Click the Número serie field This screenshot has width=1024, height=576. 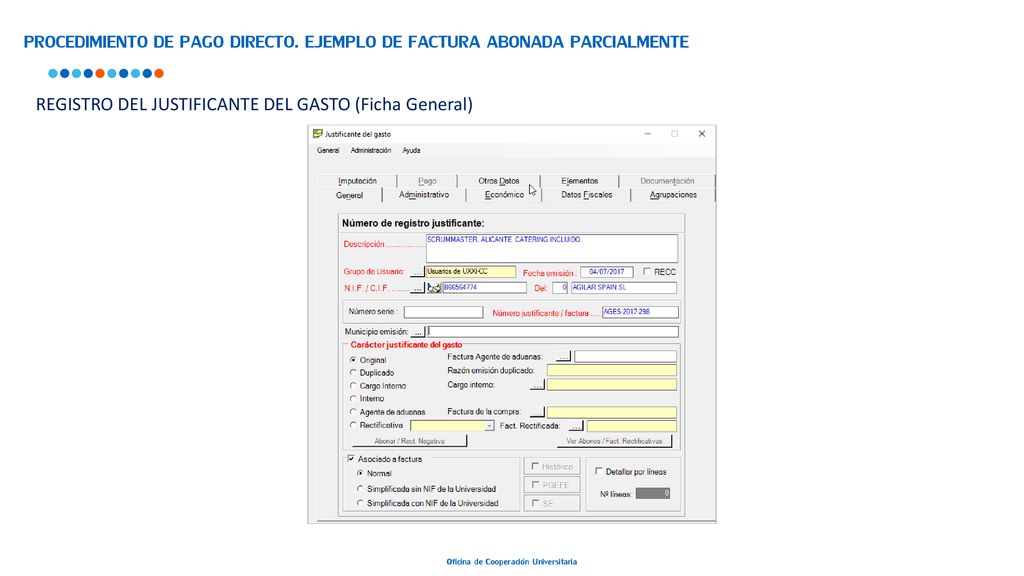tap(443, 312)
